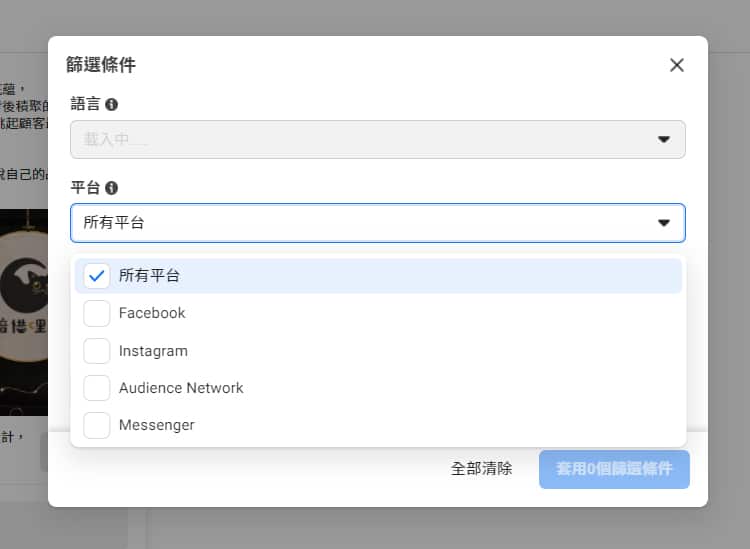Check the Facebook platform checkbox
The height and width of the screenshot is (549, 750).
point(97,313)
